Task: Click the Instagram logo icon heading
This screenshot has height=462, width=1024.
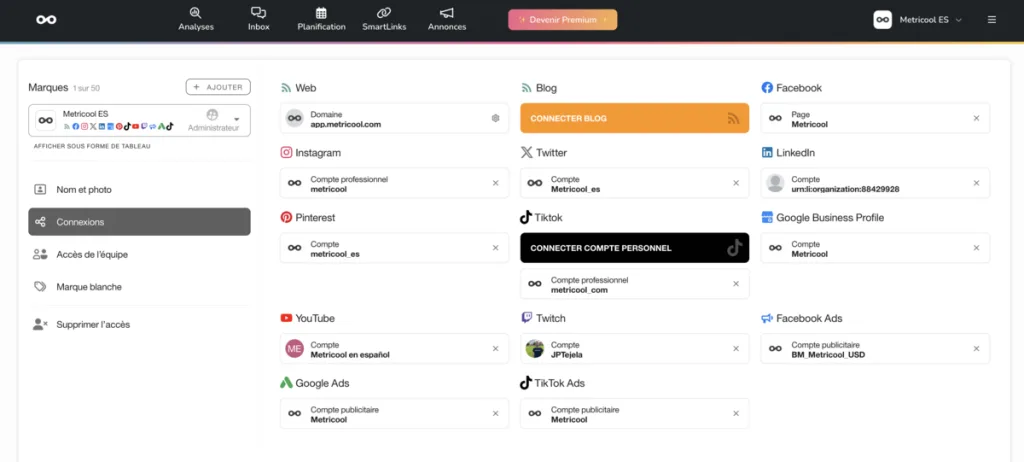Action: tap(286, 152)
